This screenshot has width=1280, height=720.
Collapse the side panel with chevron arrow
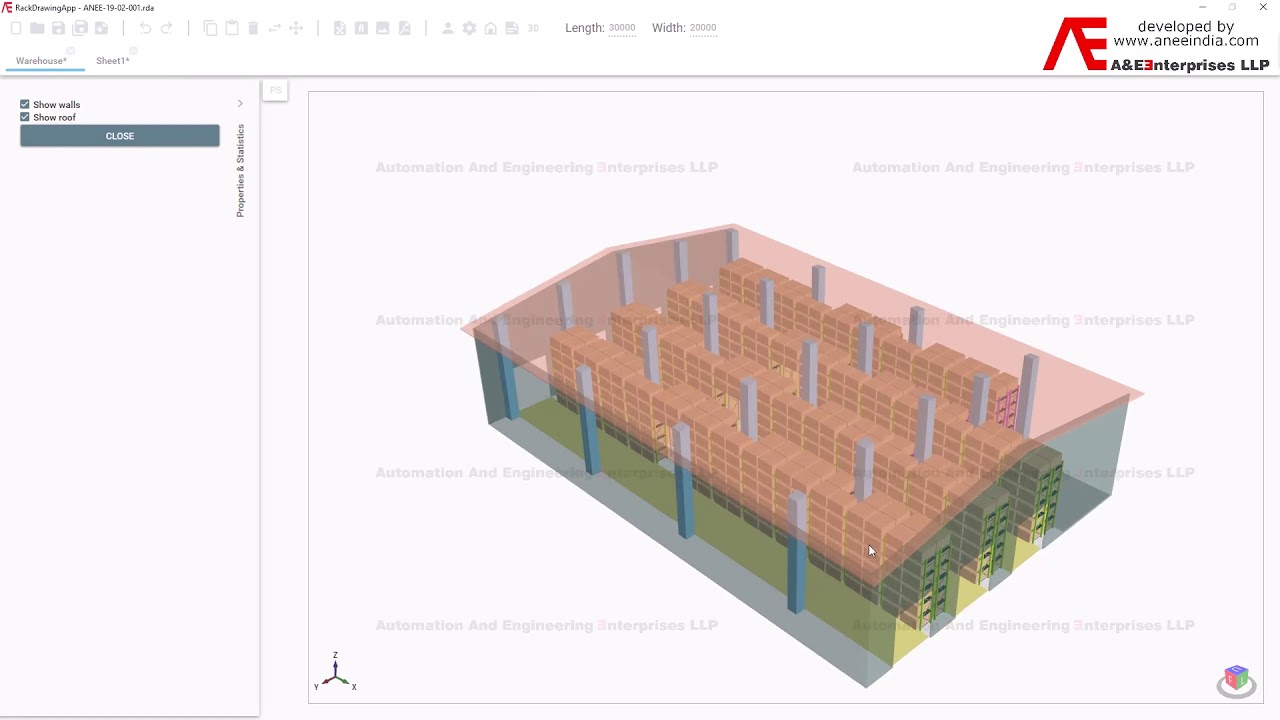tap(240, 104)
